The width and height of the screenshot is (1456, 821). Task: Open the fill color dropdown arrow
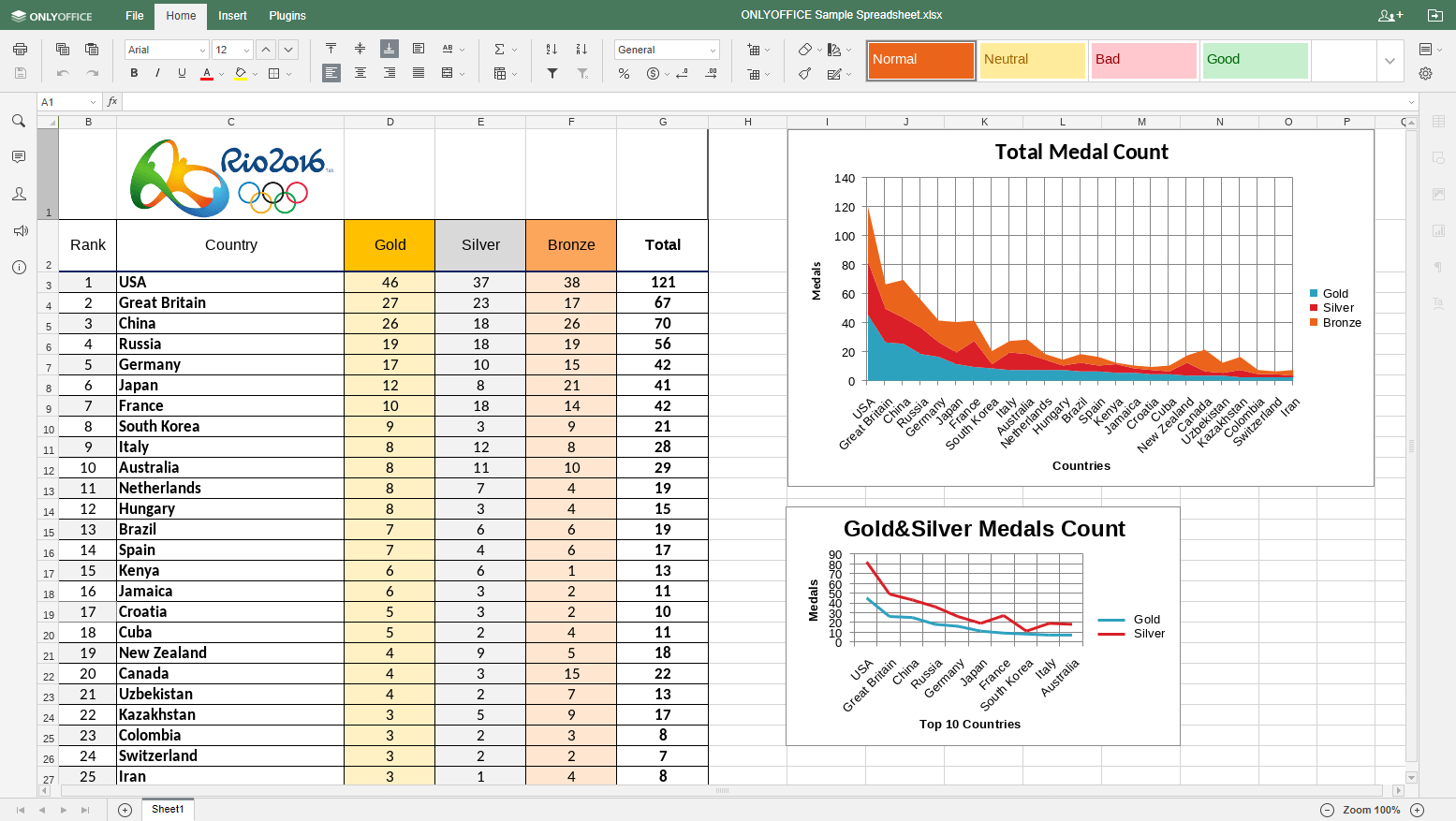pyautogui.click(x=255, y=74)
